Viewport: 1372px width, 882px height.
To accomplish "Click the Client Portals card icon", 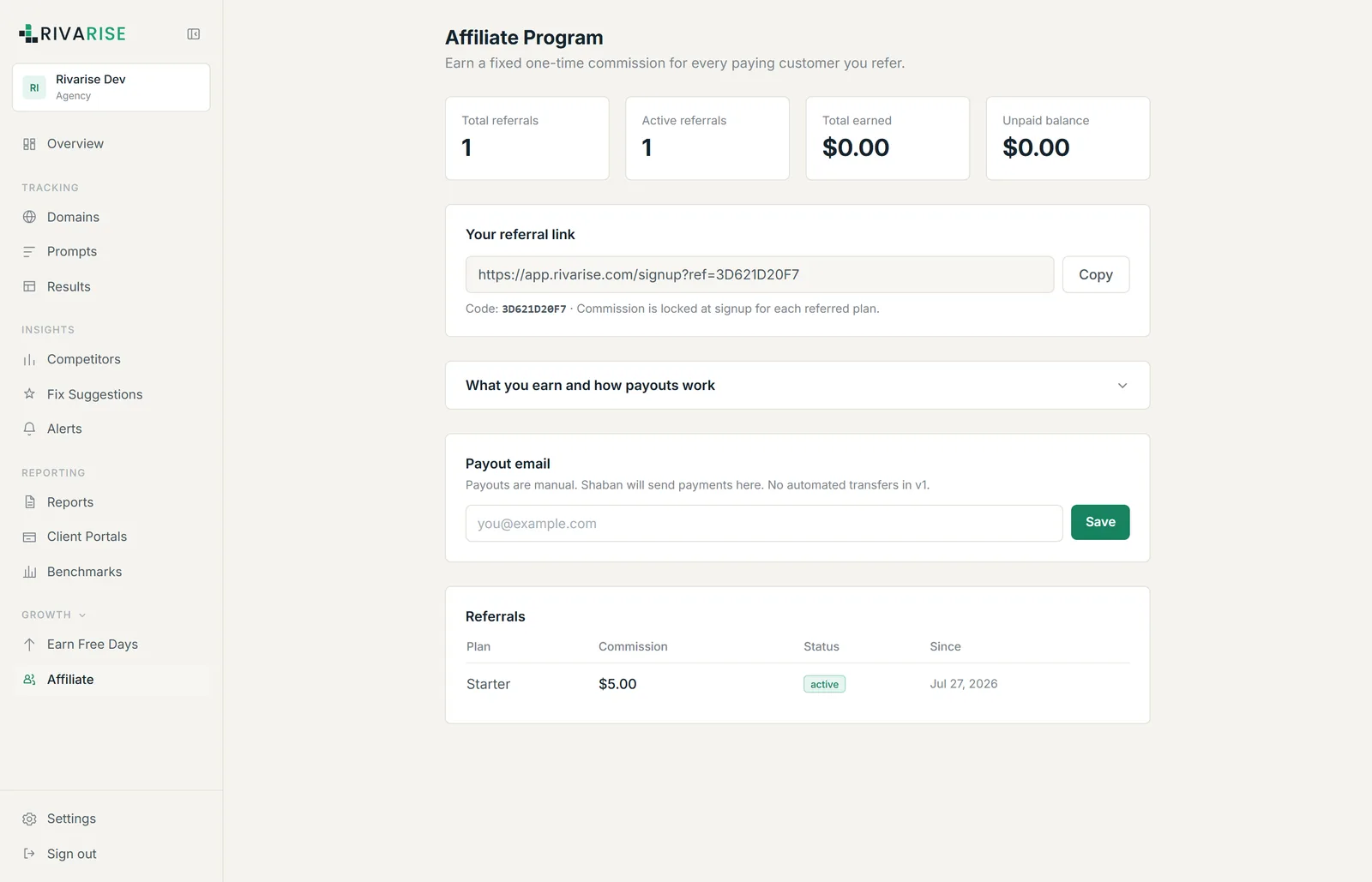I will pos(29,537).
